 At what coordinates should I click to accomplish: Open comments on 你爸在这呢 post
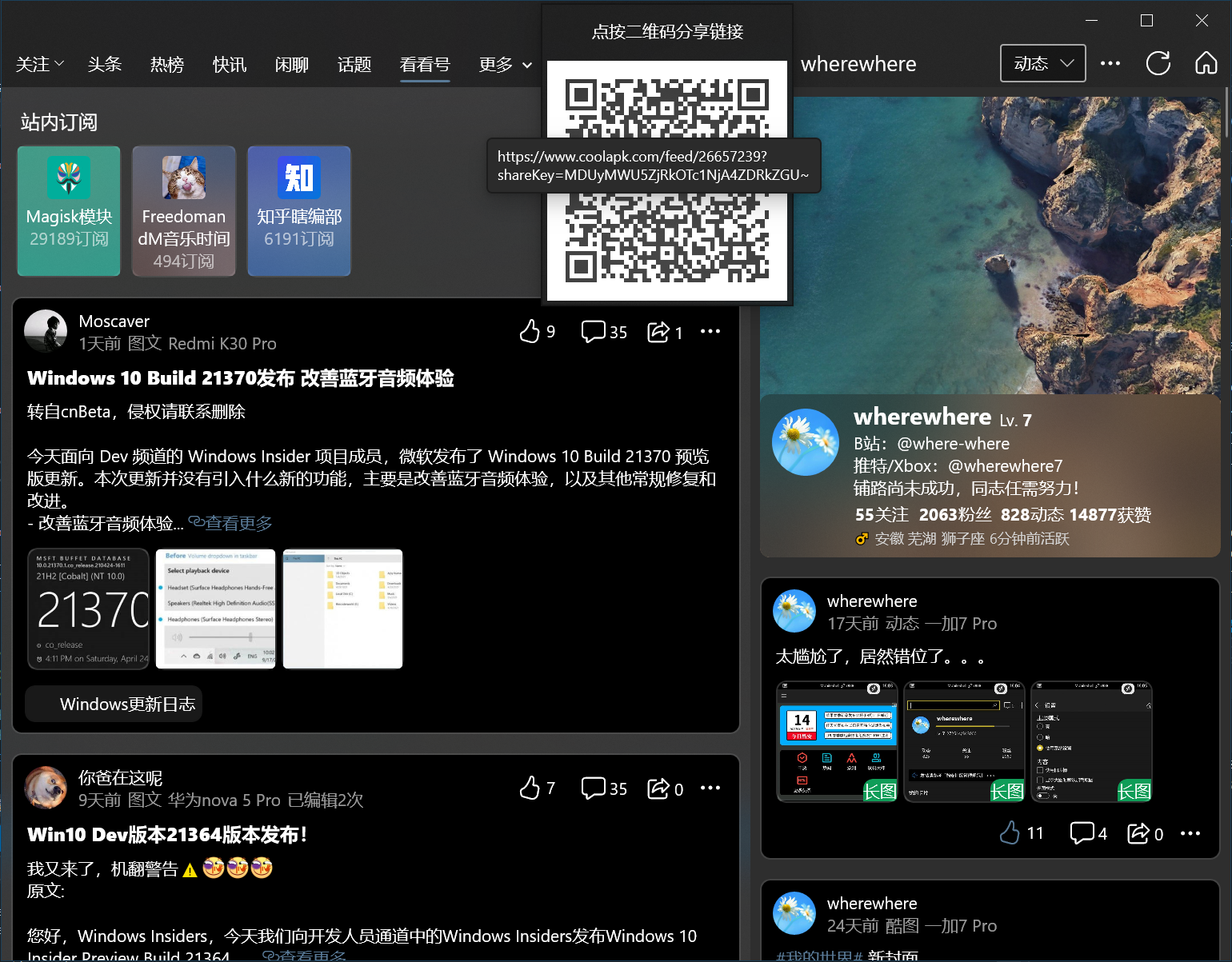(604, 788)
